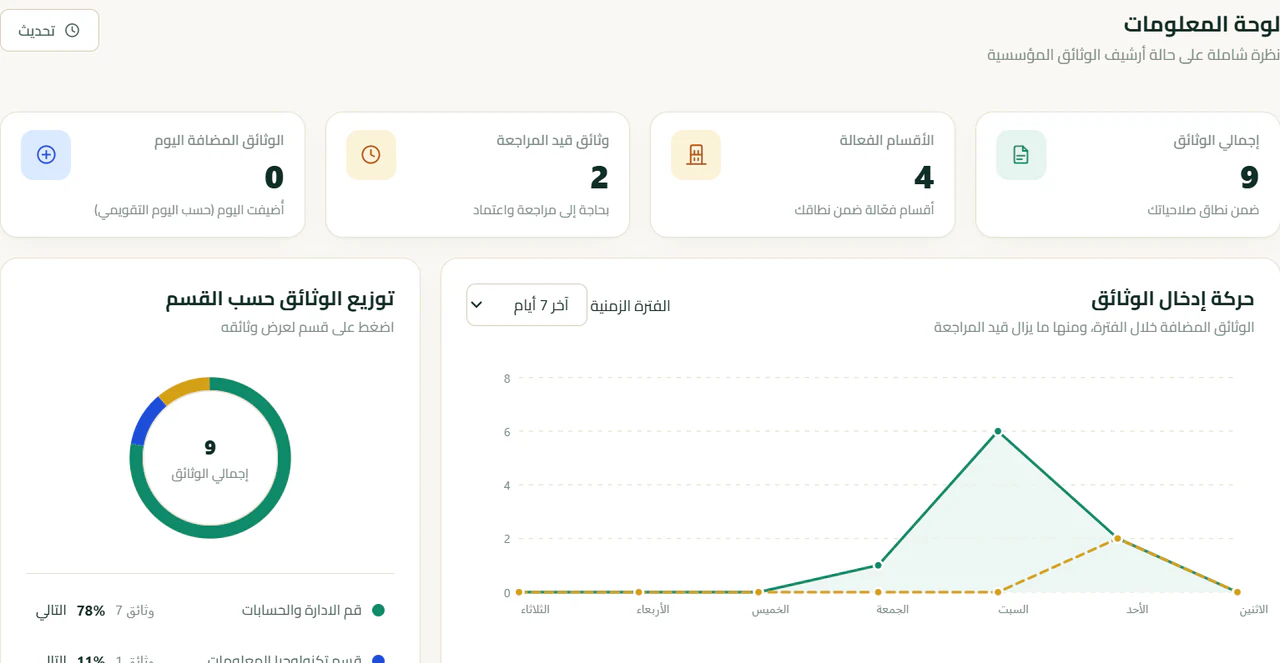Click the الوثائق المضافة اليوم card value 0
The image size is (1280, 663).
tap(274, 178)
